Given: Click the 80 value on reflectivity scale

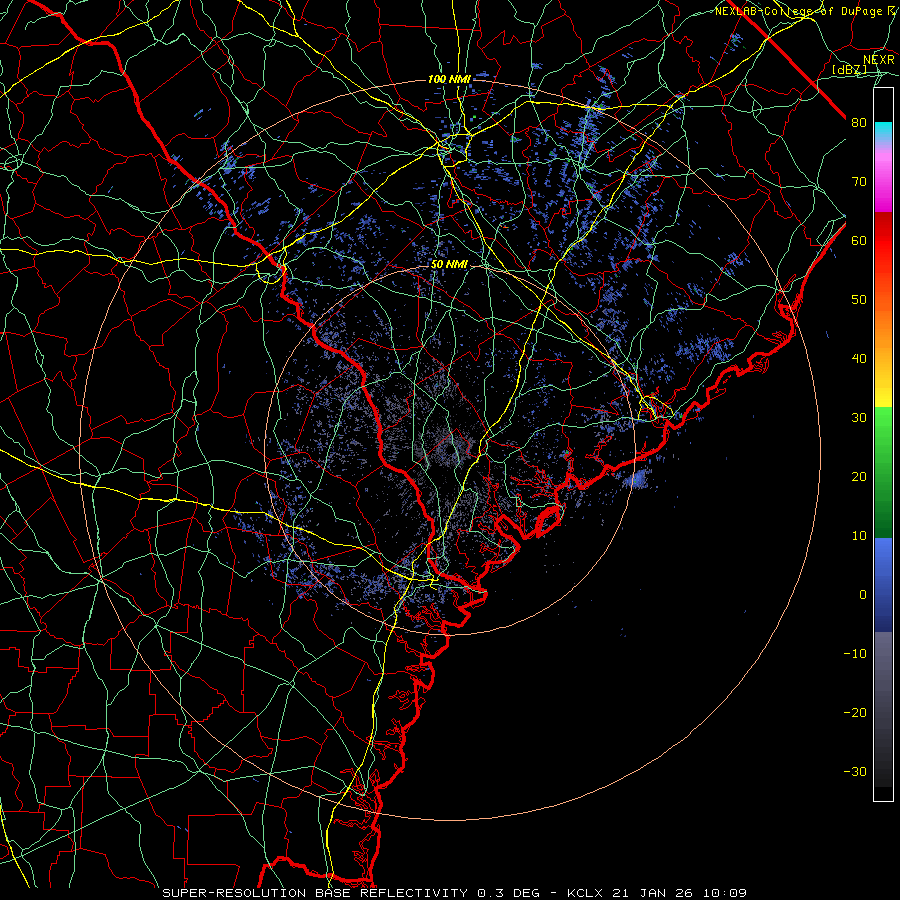Looking at the screenshot, I should [x=859, y=122].
